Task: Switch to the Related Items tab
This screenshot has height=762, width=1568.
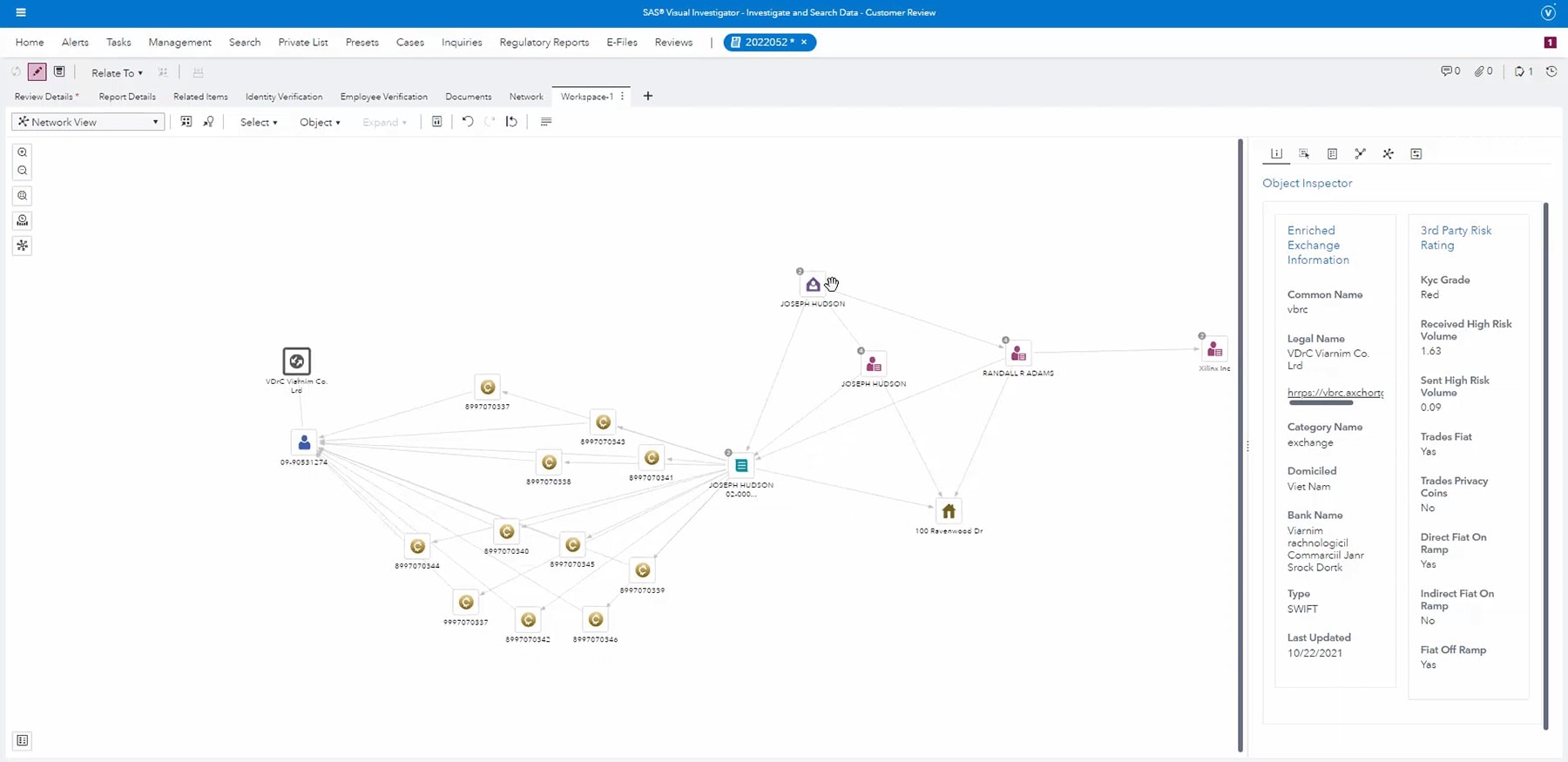Action: [200, 97]
